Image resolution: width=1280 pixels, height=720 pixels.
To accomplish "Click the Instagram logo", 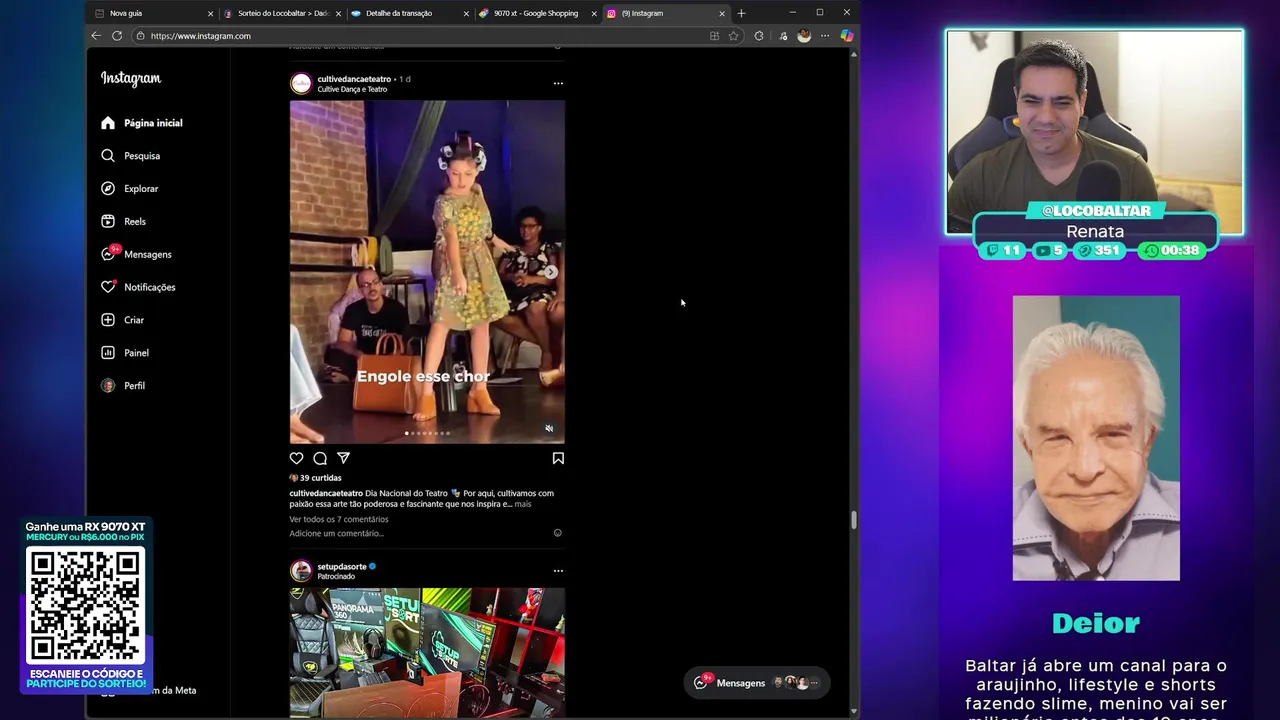I will click(x=130, y=79).
